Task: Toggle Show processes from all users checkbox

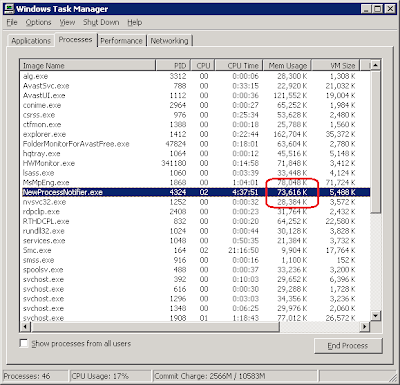Action: point(24,343)
